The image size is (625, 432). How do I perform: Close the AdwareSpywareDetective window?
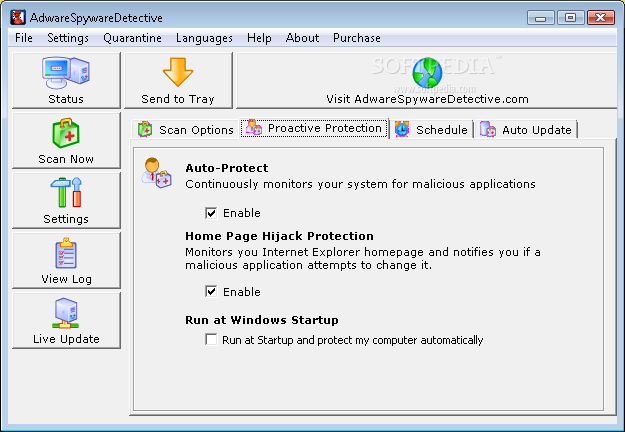[x=601, y=18]
